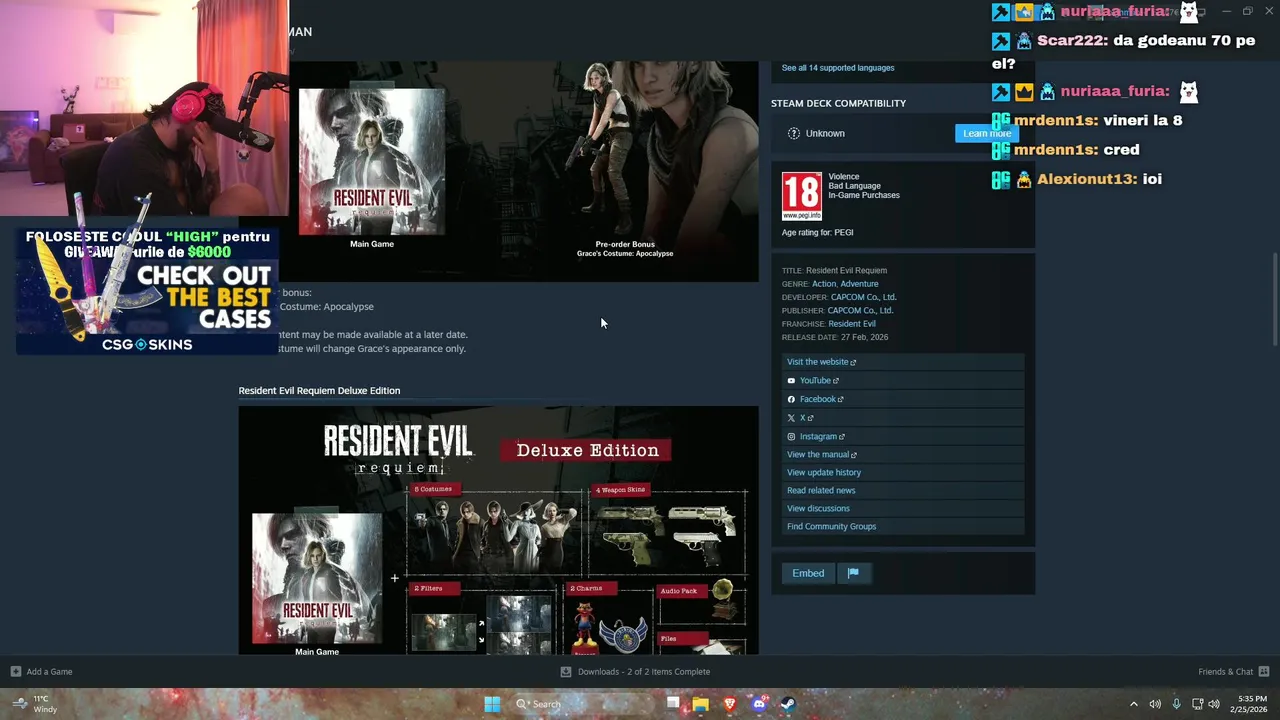Open Discord from the taskbar
Image resolution: width=1280 pixels, height=720 pixels.
point(759,704)
